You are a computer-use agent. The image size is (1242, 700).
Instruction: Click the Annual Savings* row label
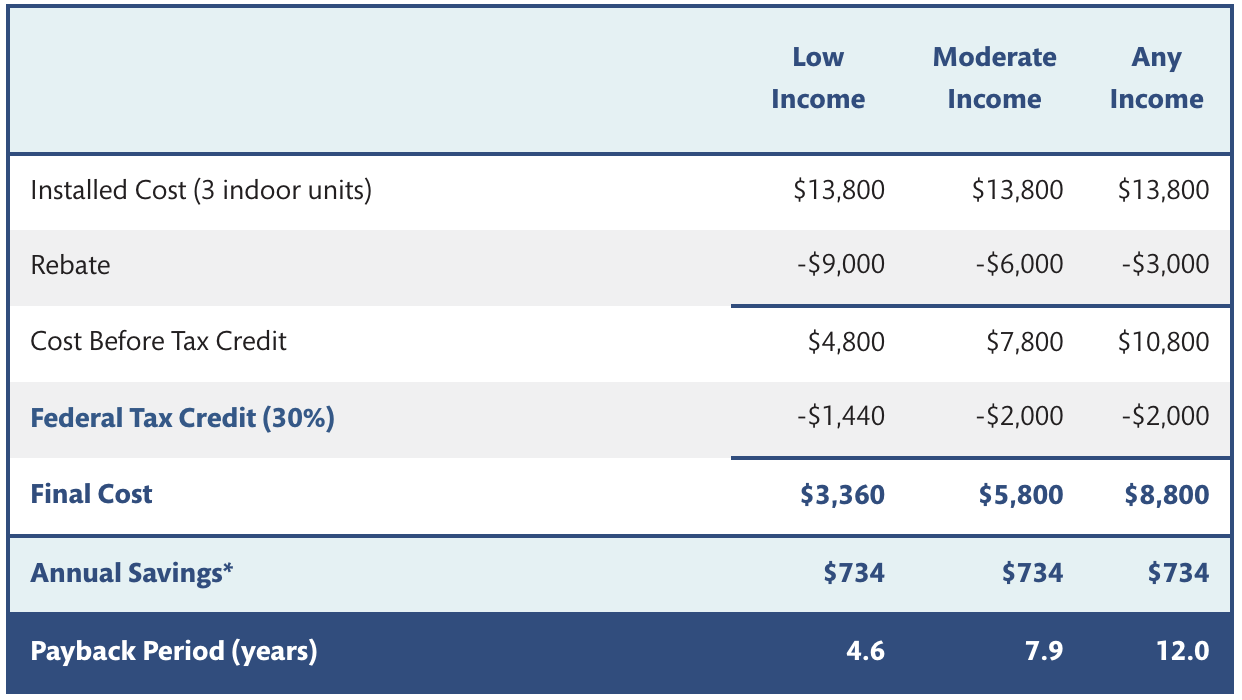point(131,573)
